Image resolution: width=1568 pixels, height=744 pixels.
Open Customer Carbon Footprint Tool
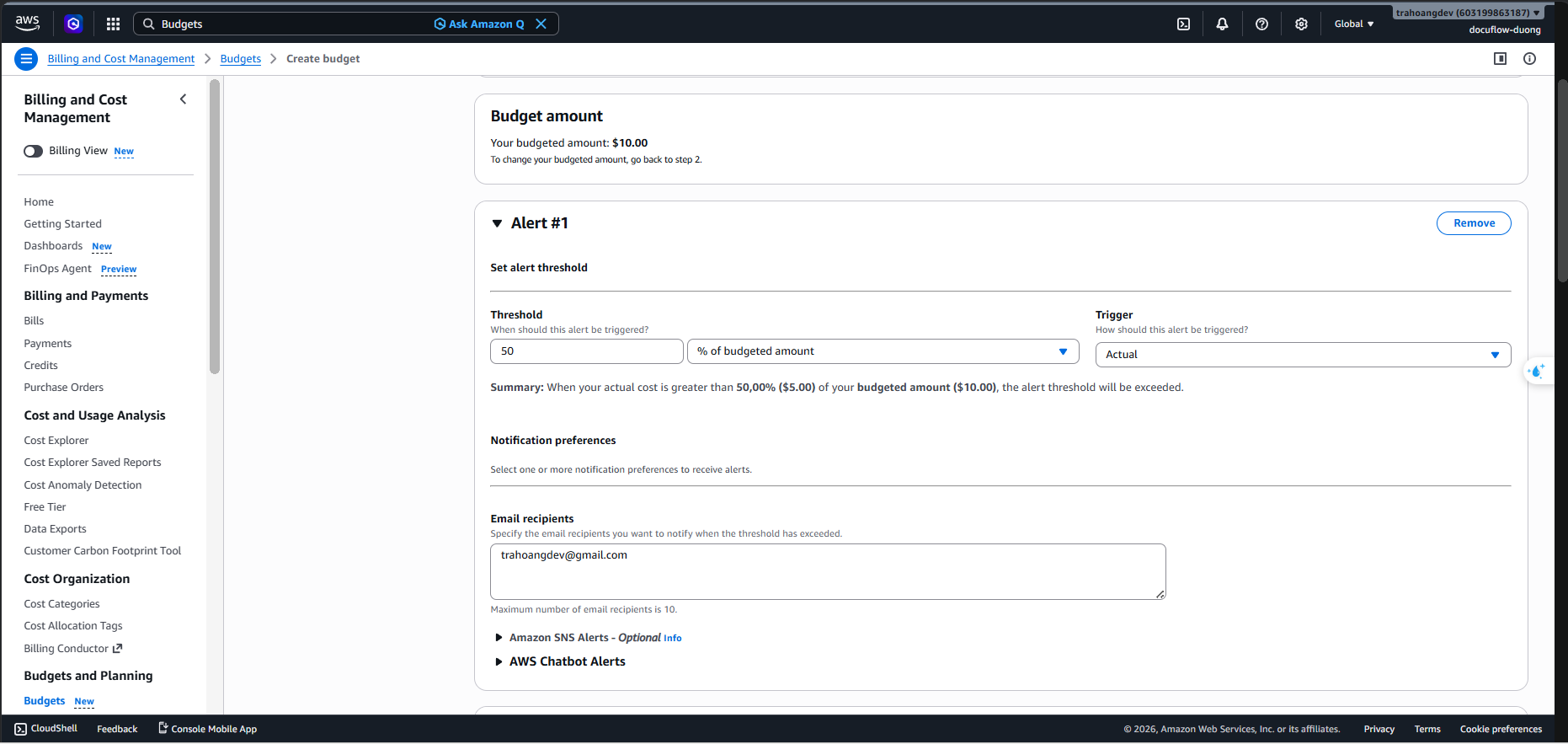[x=103, y=551]
